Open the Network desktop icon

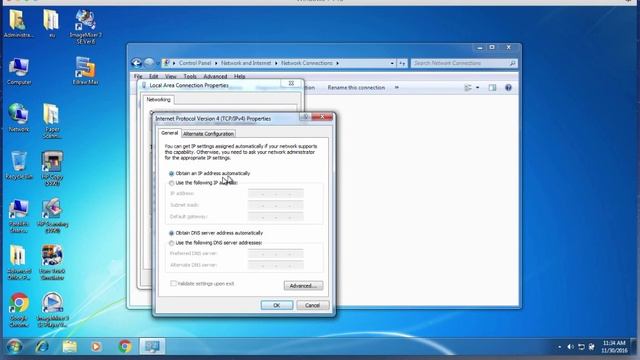[19, 118]
